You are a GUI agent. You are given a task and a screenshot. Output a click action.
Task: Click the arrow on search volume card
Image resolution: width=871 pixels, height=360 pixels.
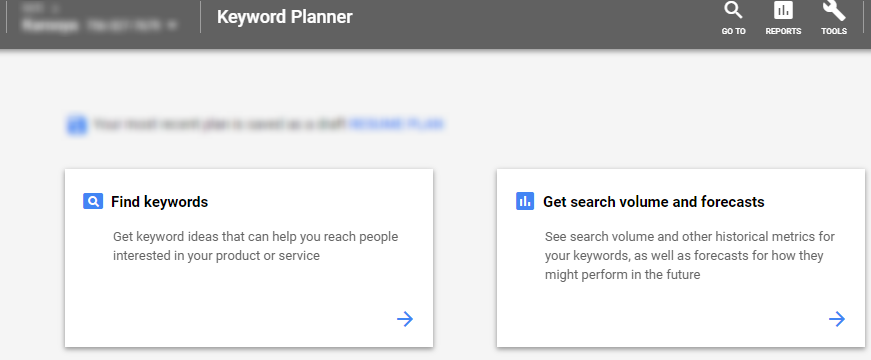point(837,319)
